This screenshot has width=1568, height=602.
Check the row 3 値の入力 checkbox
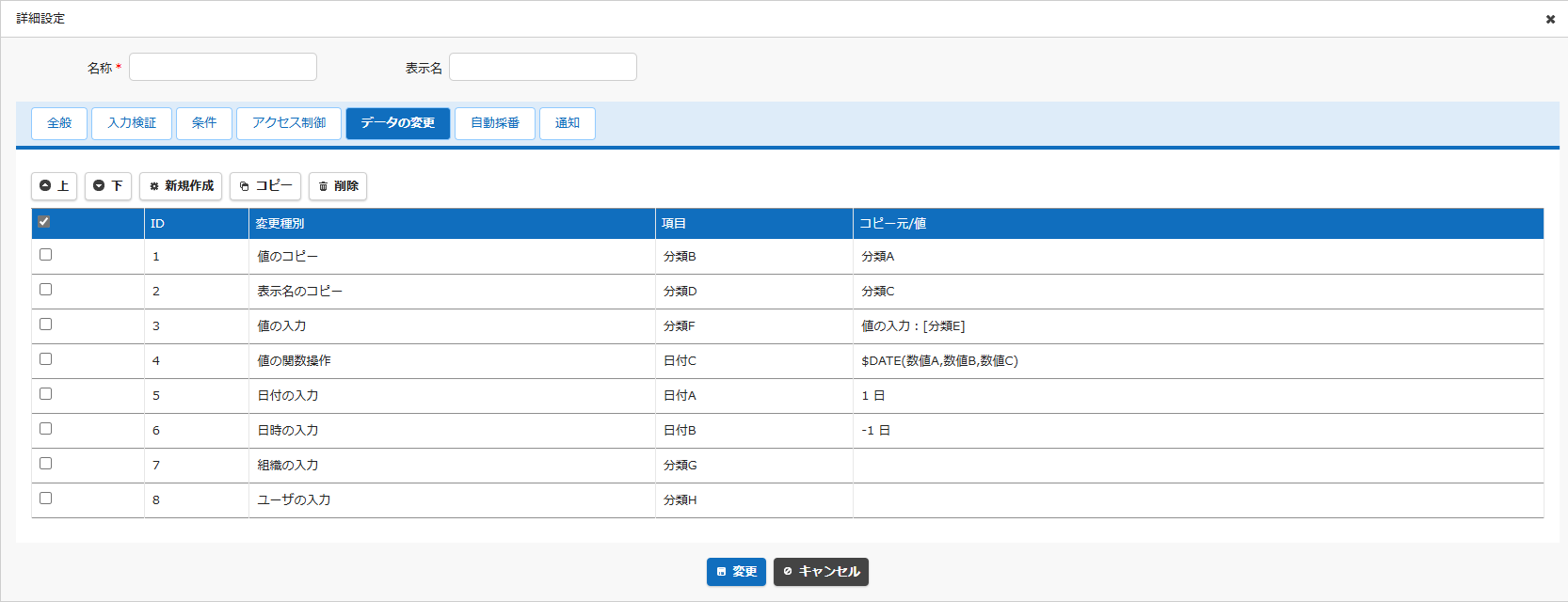pyautogui.click(x=46, y=325)
